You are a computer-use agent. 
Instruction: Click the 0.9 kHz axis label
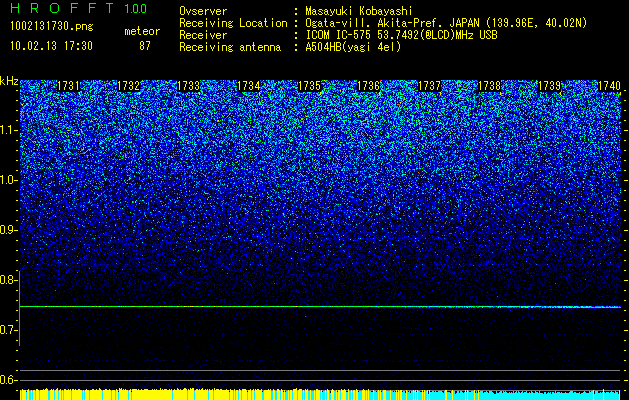(x=9, y=230)
